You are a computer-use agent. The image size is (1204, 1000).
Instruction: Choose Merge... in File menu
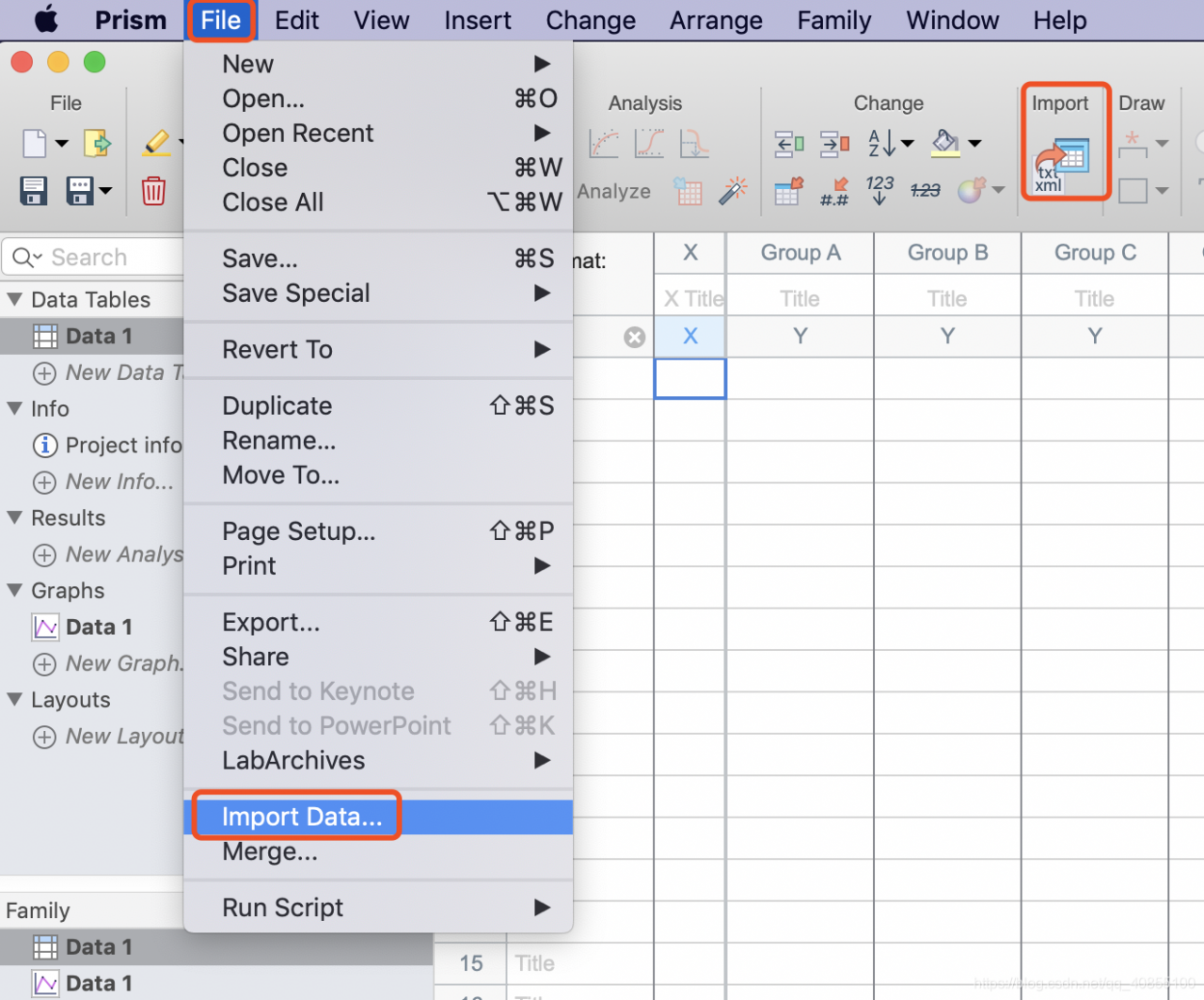(378, 851)
